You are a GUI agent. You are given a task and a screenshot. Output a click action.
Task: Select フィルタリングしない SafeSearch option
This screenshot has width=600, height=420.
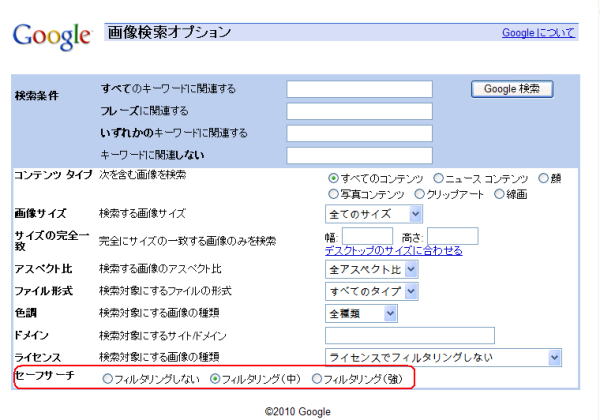108,379
